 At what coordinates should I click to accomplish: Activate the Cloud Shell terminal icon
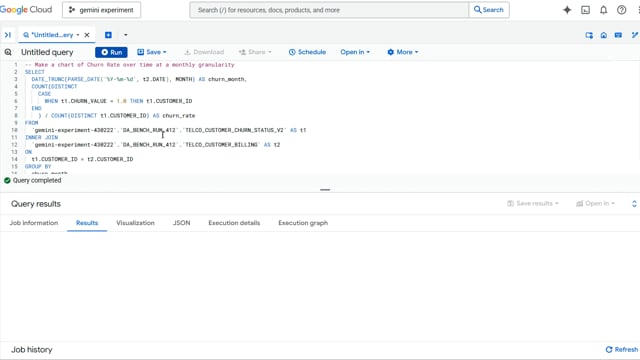point(585,10)
